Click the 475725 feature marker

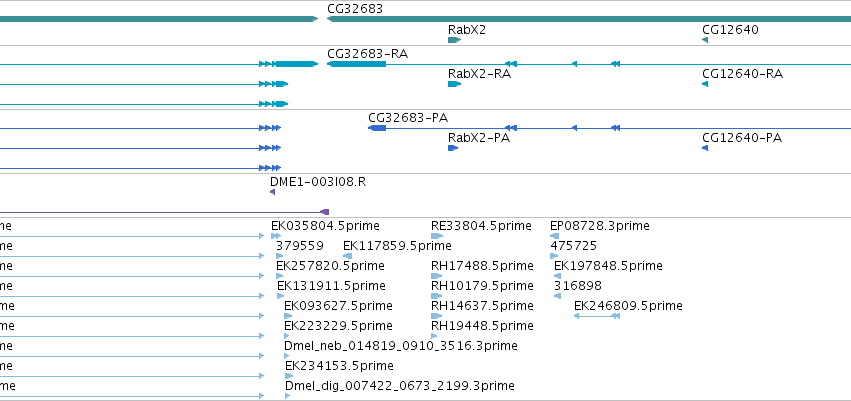554,256
